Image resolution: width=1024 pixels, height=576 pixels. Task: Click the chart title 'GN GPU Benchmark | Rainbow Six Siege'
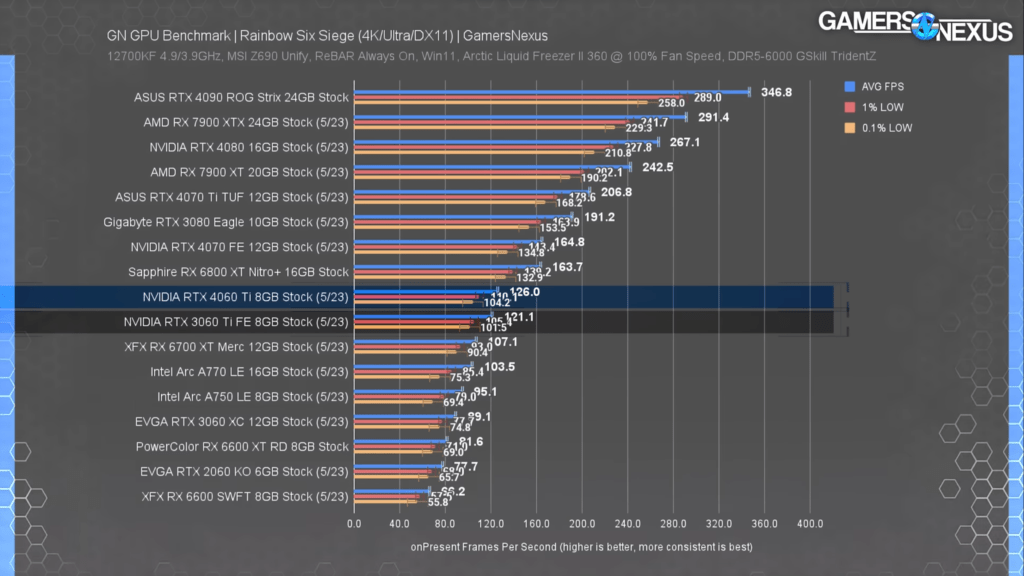[x=327, y=36]
